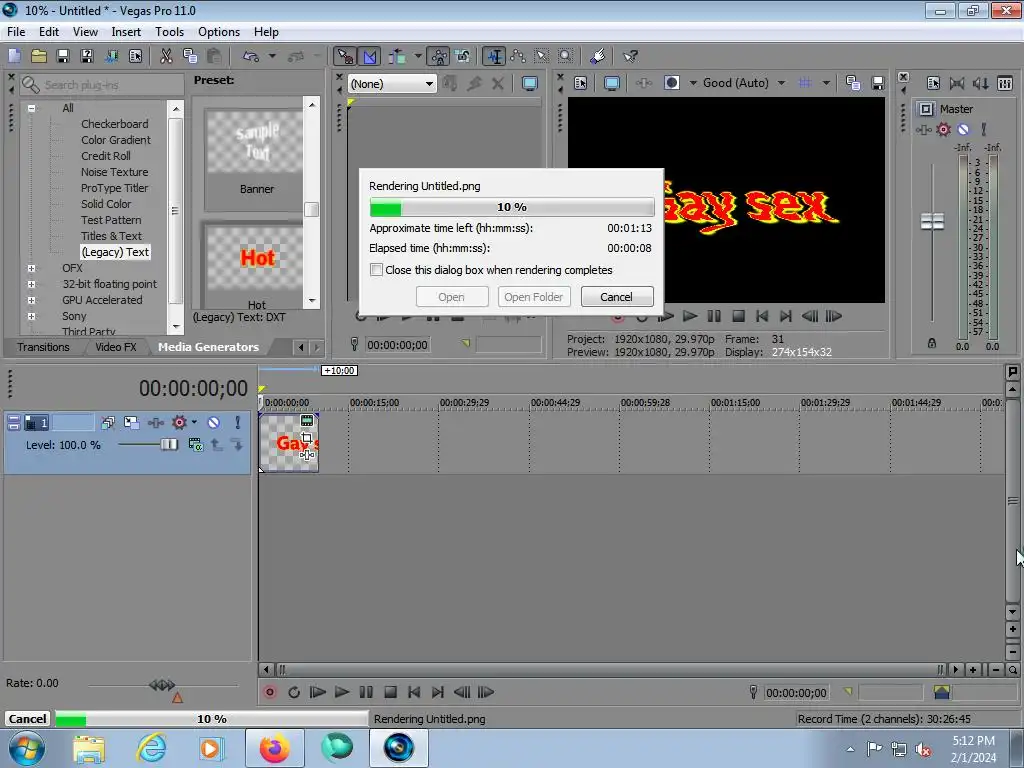1024x768 pixels.
Task: Click the New project icon
Action: [14, 56]
